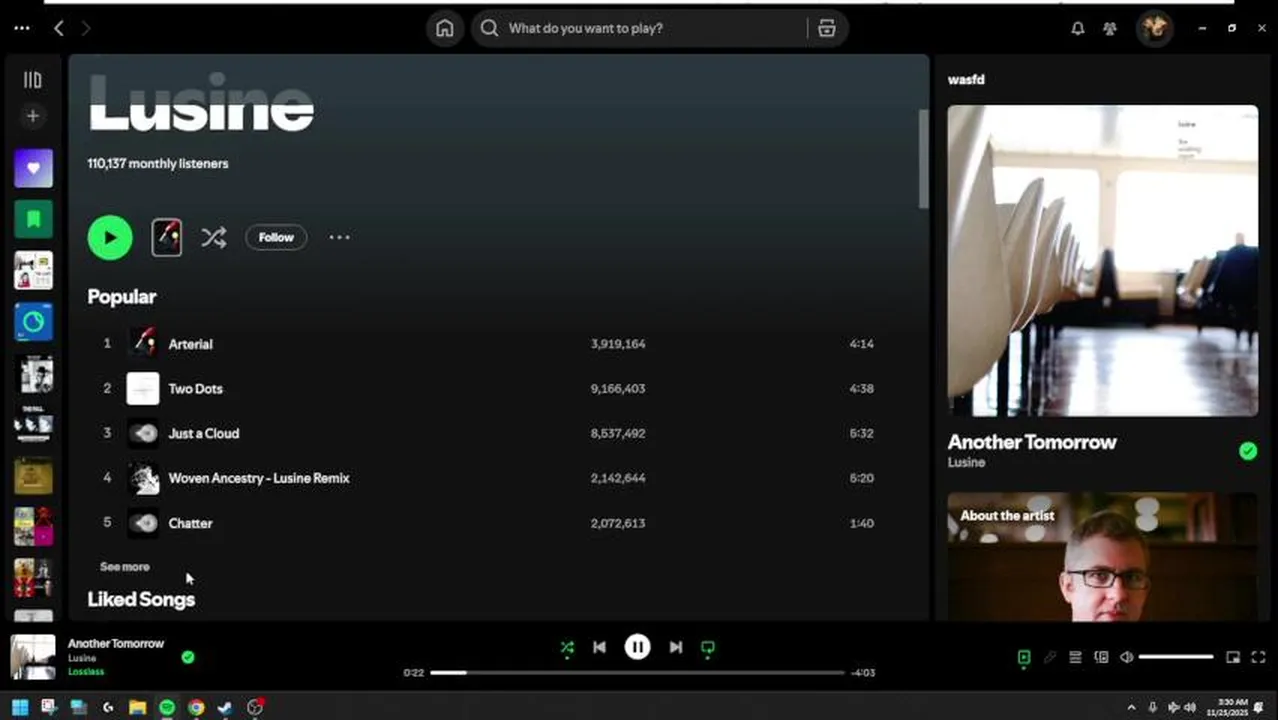The height and width of the screenshot is (720, 1278).
Task: Click the Lossless quality label
Action: click(86, 671)
